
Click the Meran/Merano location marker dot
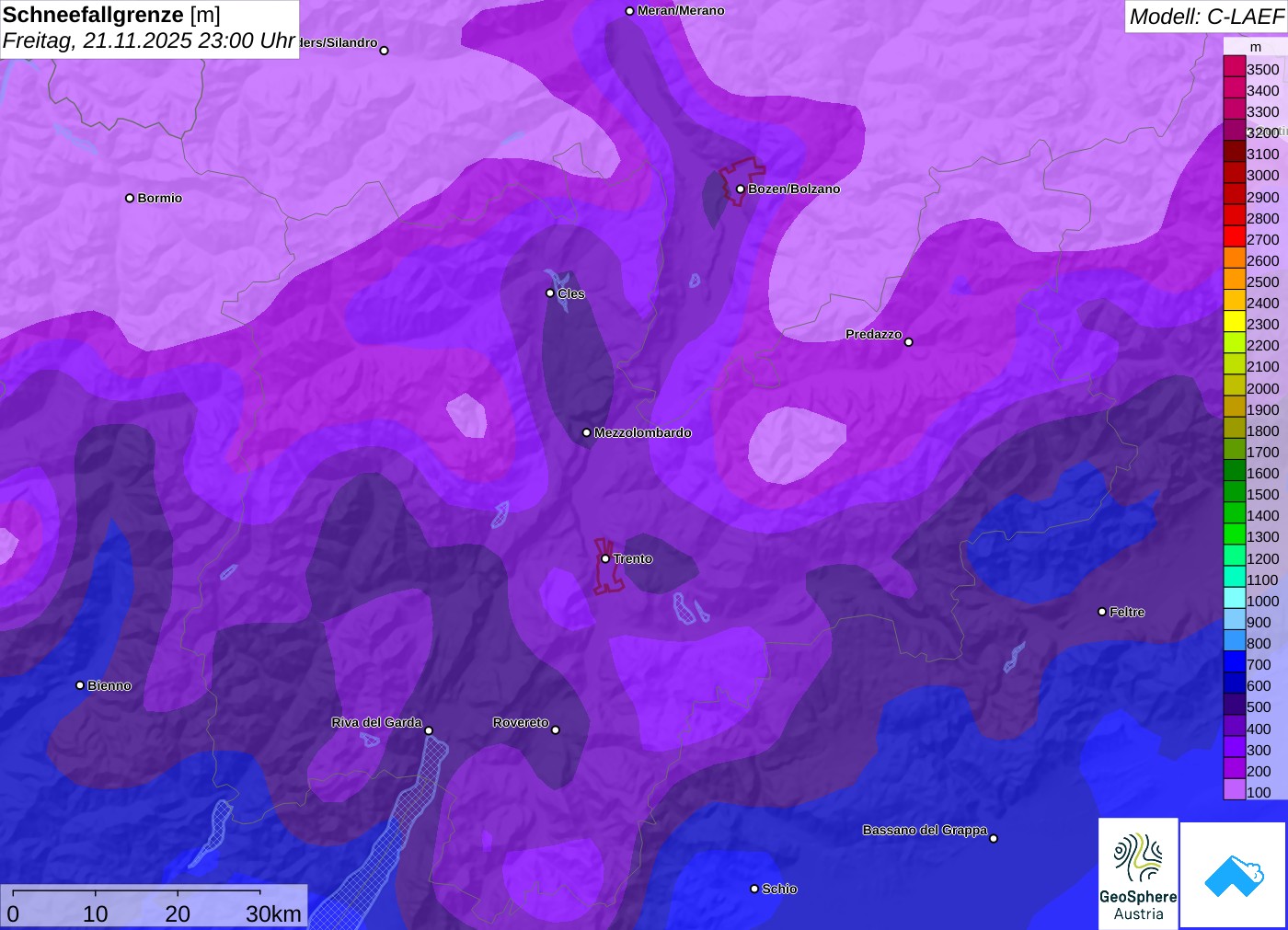coord(629,11)
